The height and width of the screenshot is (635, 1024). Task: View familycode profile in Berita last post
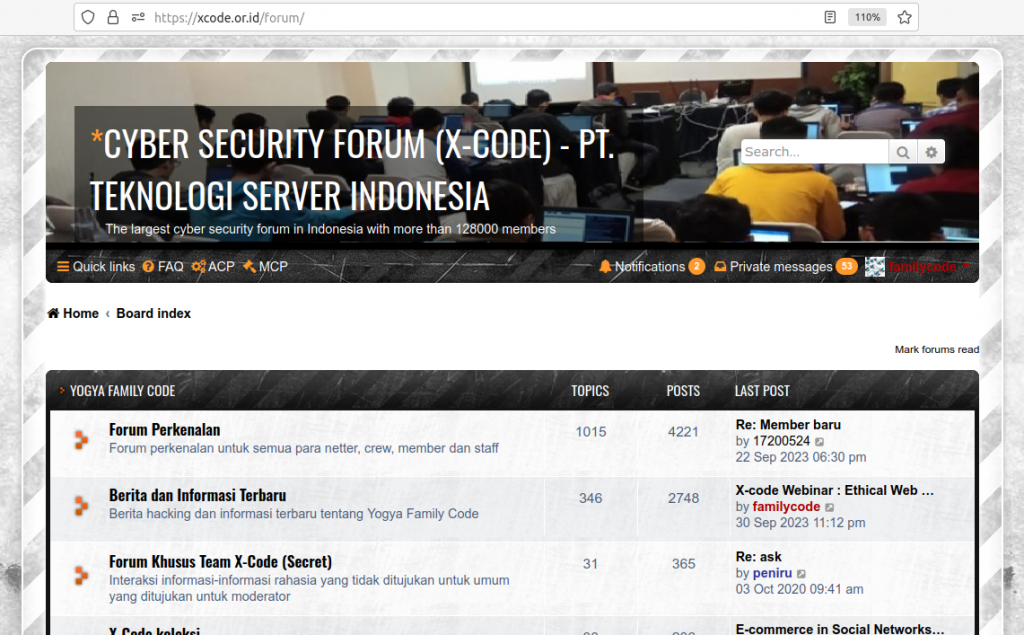pyautogui.click(x=786, y=506)
